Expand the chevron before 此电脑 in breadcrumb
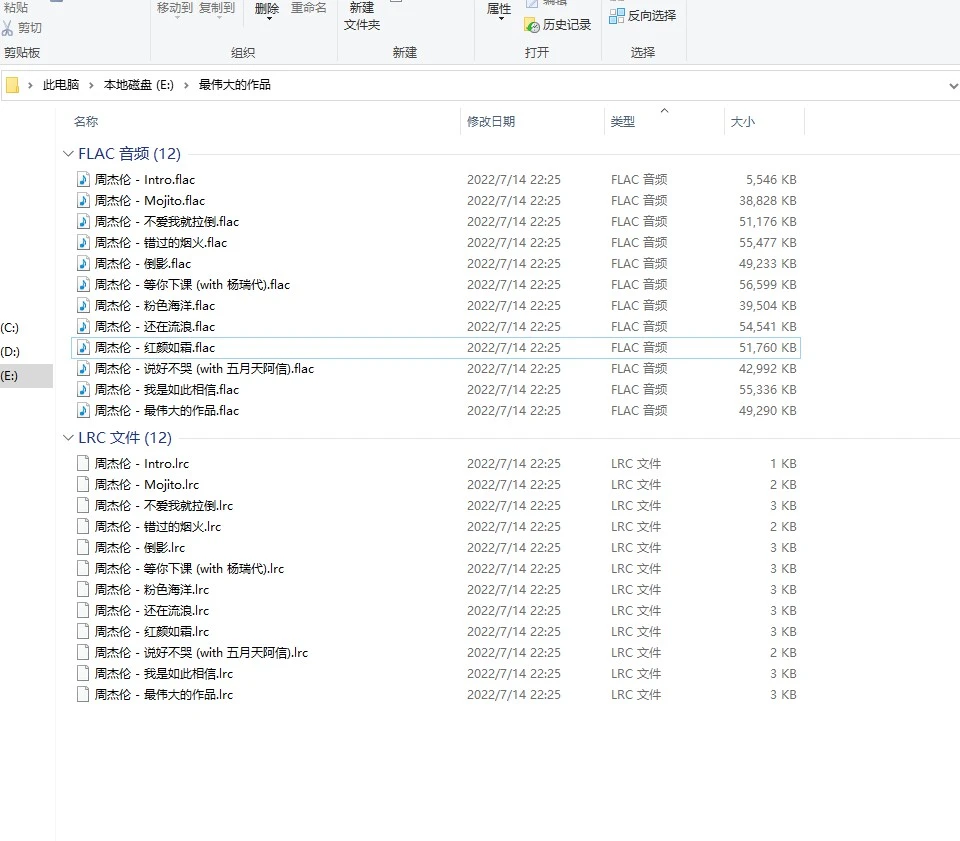The image size is (960, 841). click(30, 85)
